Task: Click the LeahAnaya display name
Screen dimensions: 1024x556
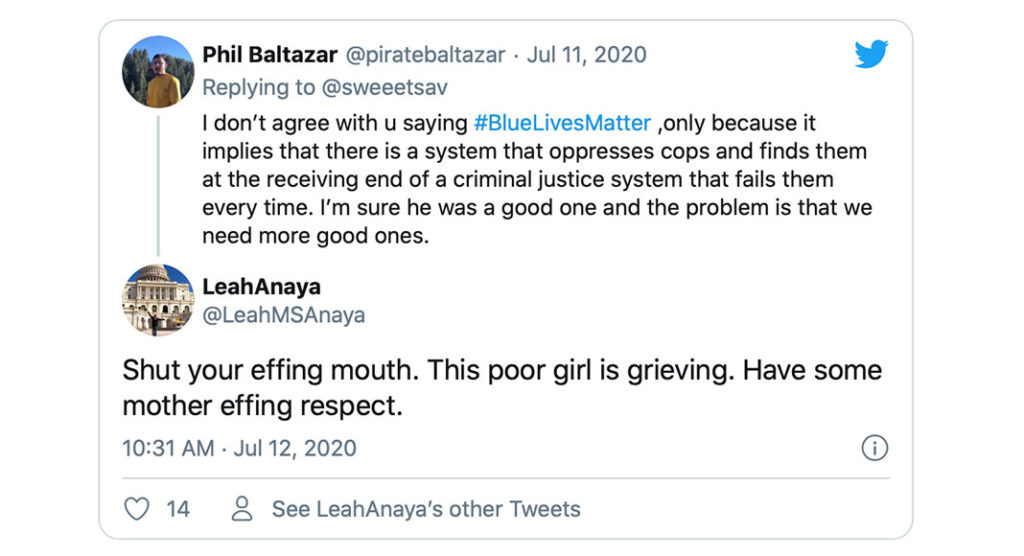Action: 261,287
